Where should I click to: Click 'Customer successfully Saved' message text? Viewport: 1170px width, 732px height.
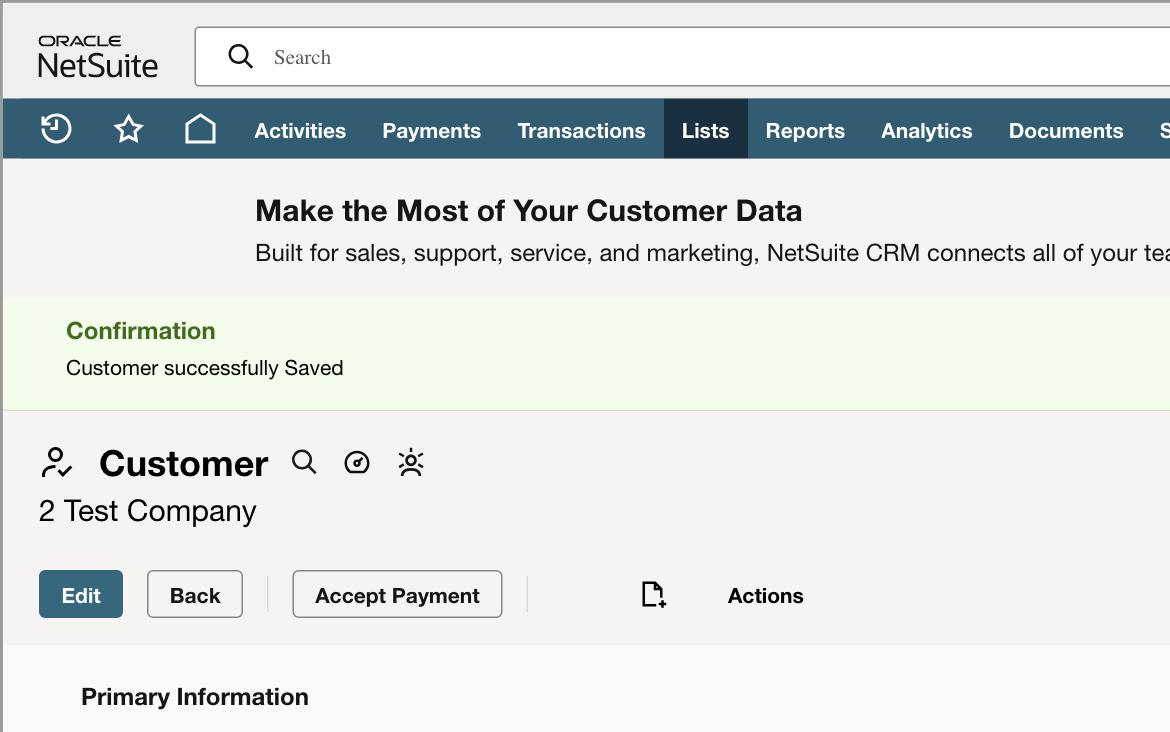coord(204,368)
